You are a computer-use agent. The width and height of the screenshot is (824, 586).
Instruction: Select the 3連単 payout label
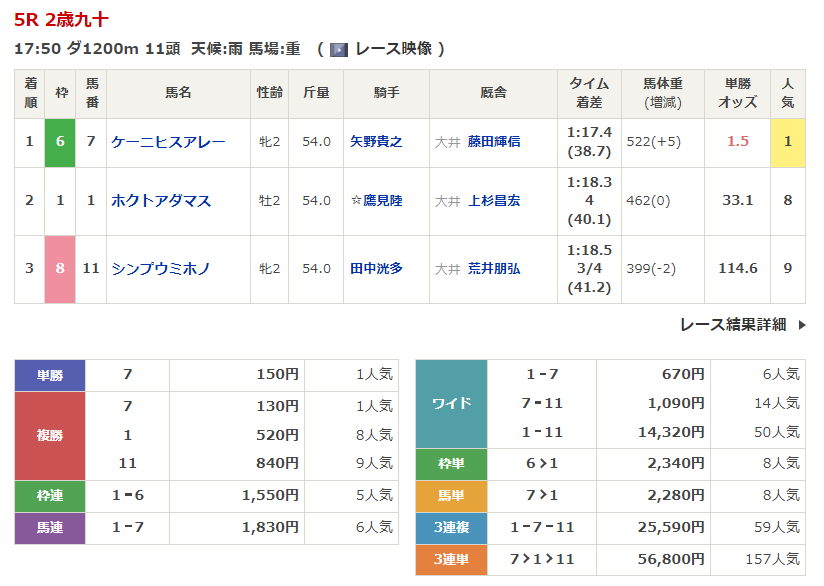pyautogui.click(x=451, y=559)
